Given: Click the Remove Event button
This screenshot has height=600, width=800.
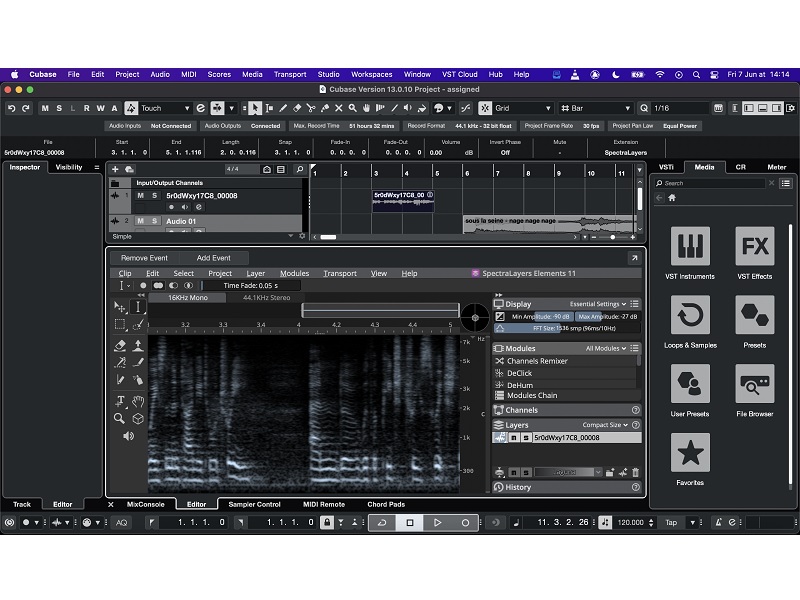Looking at the screenshot, I should 145,258.
